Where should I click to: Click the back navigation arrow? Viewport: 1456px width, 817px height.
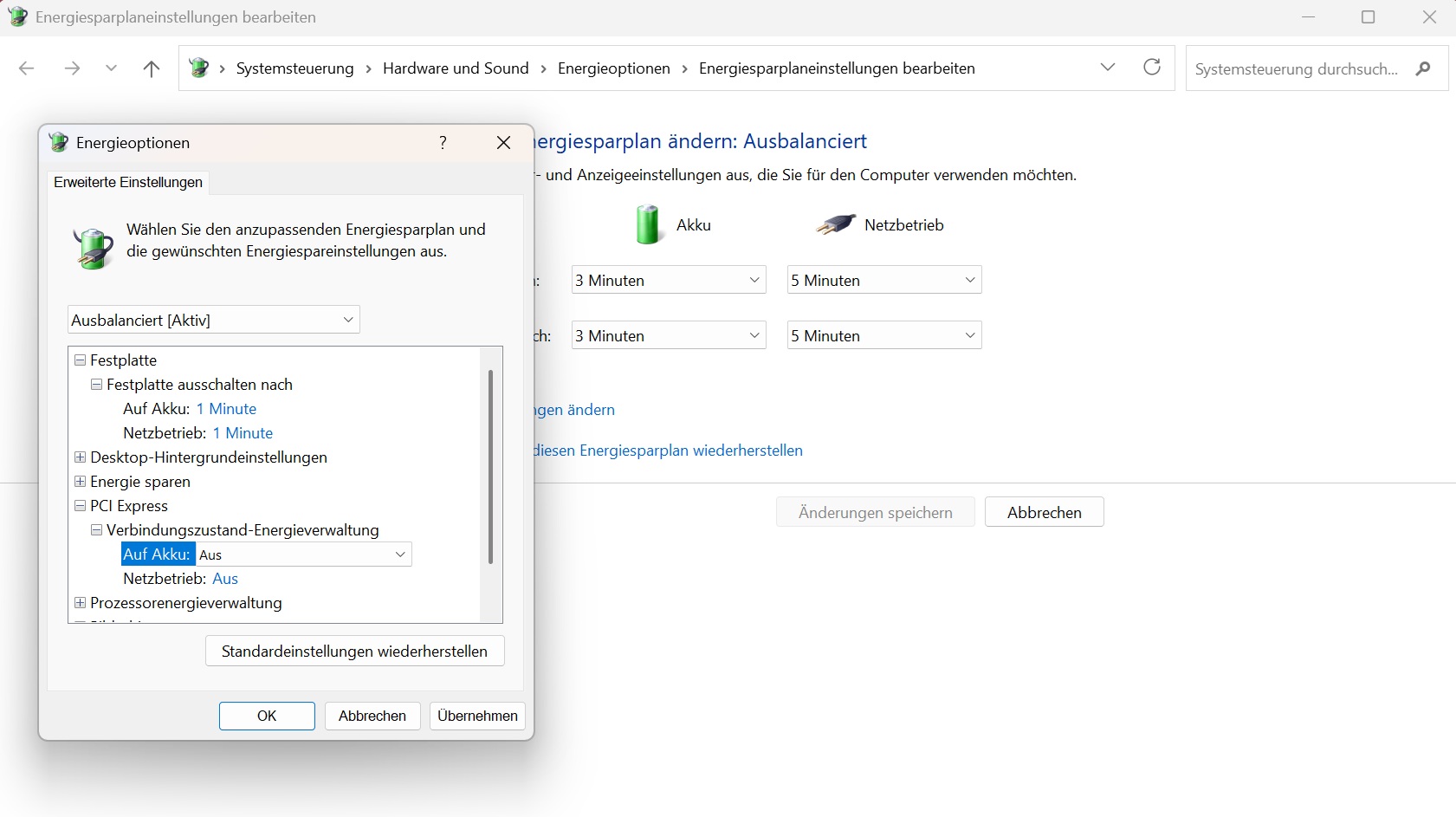[x=27, y=68]
